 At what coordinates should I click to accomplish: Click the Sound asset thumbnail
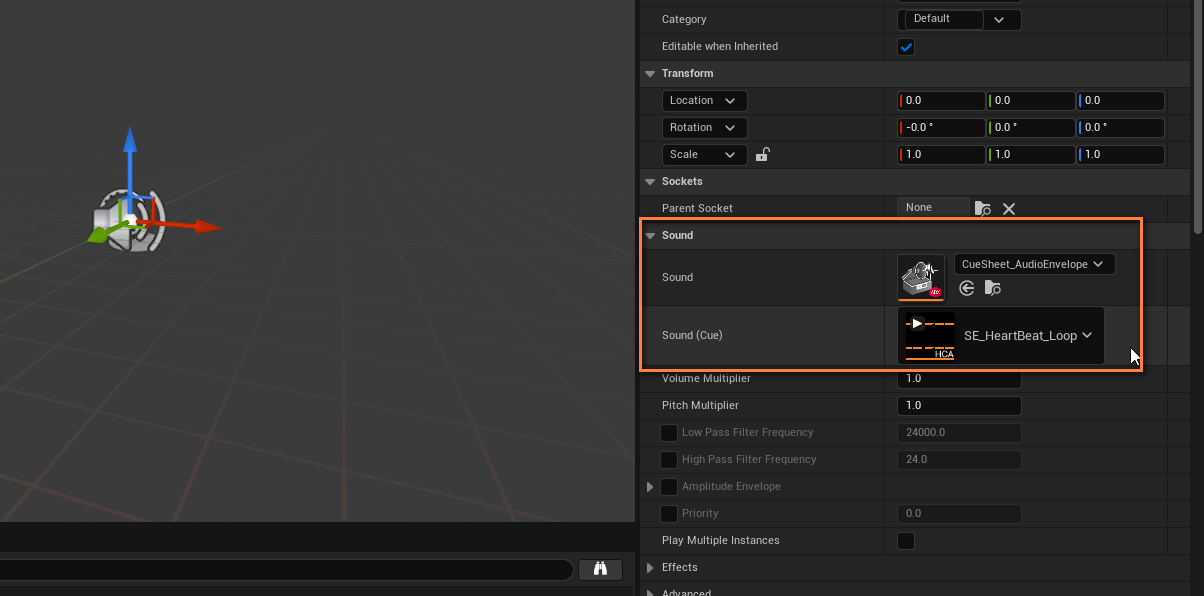click(921, 278)
